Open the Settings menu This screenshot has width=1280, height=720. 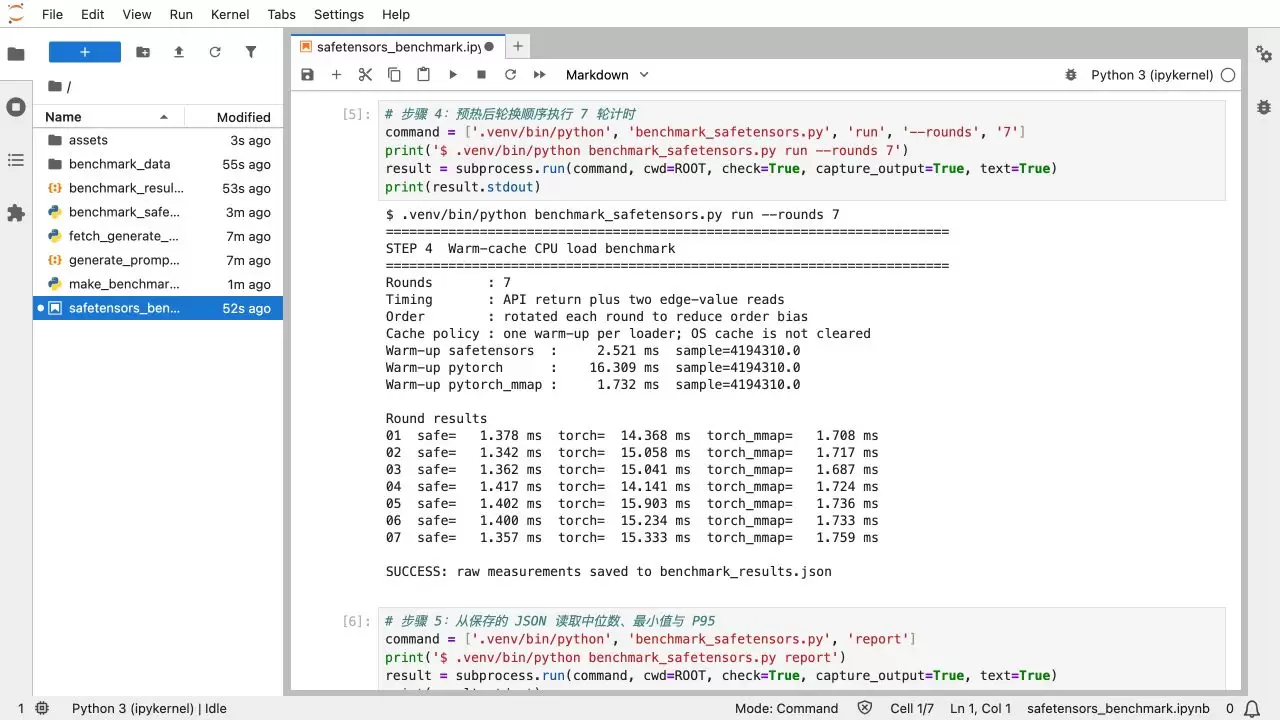(339, 14)
